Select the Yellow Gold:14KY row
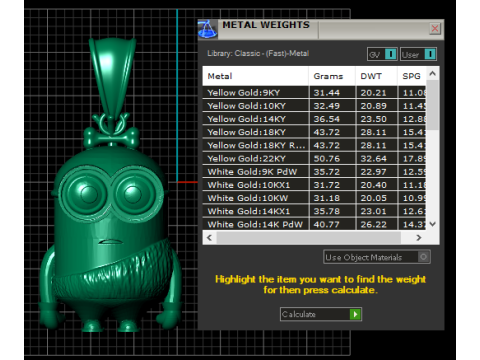This screenshot has height=360, width=480. [x=314, y=119]
